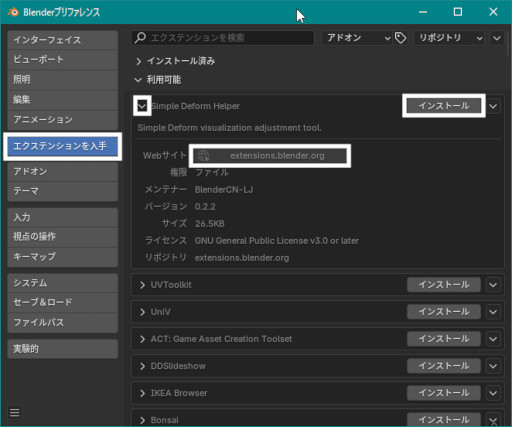Open the アドオン filter dropdown
This screenshot has height=427, width=512.
pos(358,38)
